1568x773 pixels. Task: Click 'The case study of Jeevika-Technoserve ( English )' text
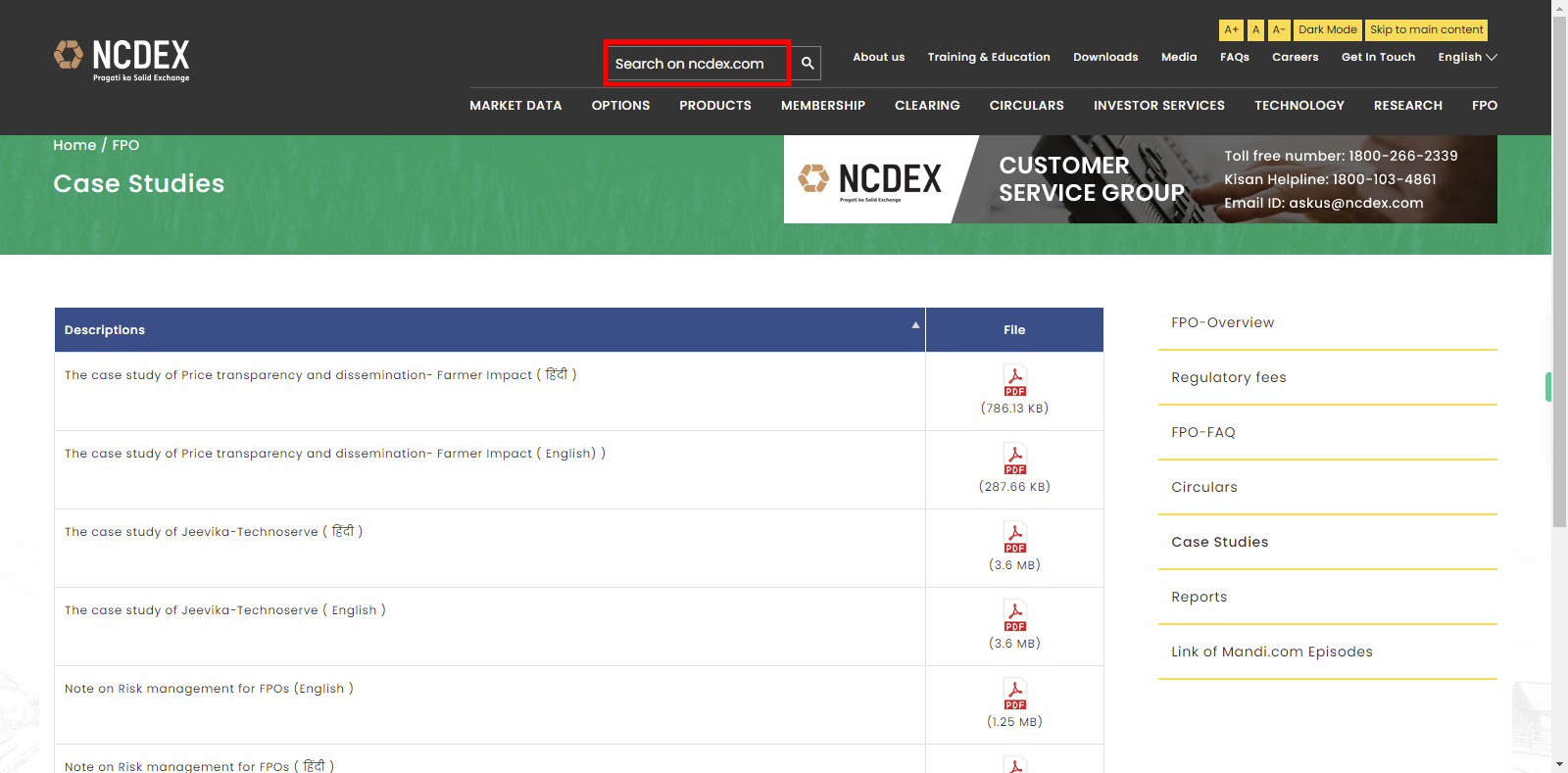(x=225, y=610)
